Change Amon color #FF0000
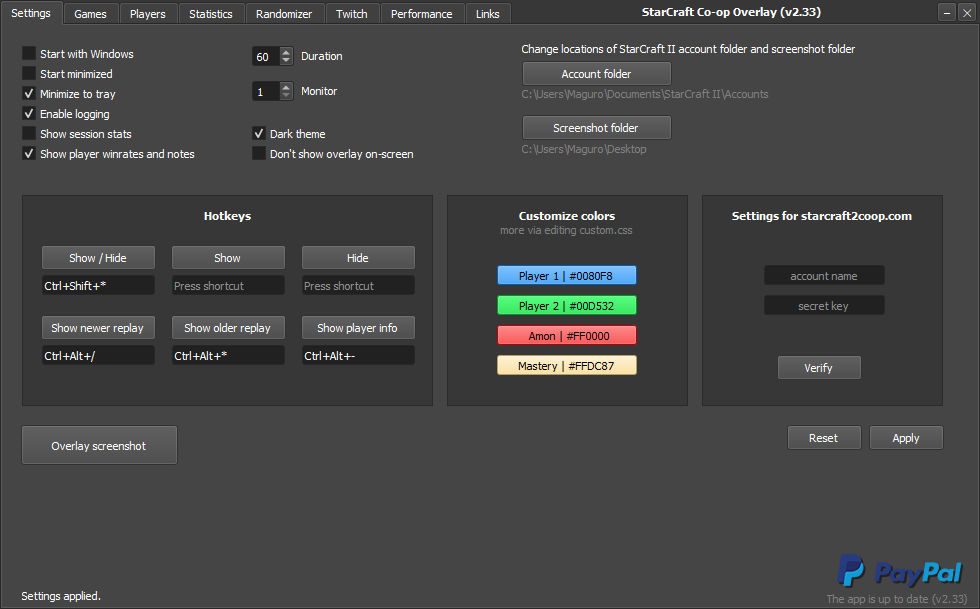The image size is (980, 609). pyautogui.click(x=566, y=335)
